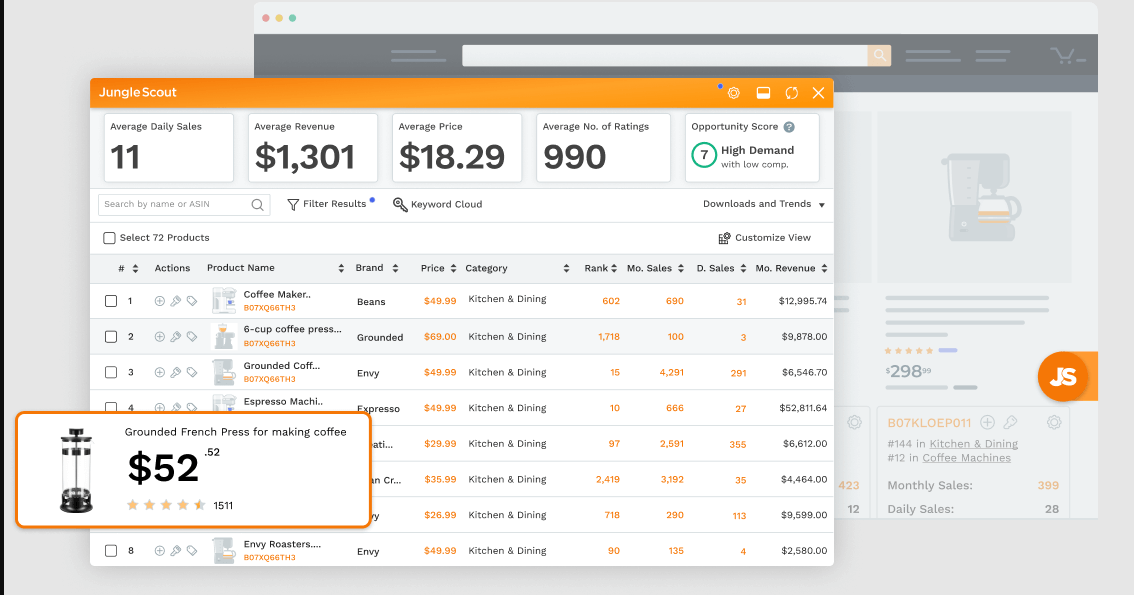Follow the Kitchen & Dining link on card
Viewport: 1134px width, 595px height.
[973, 444]
